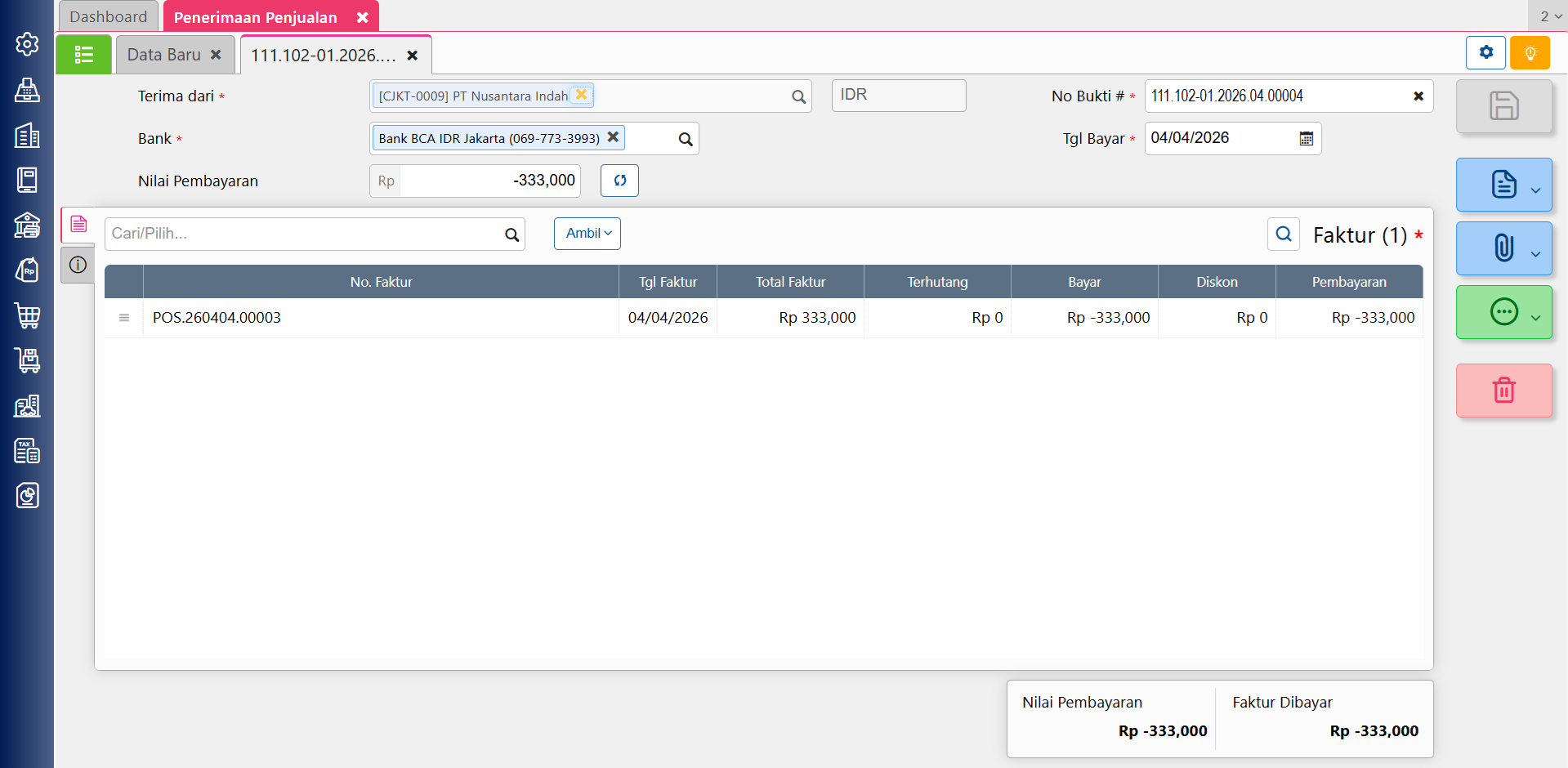This screenshot has height=768, width=1568.
Task: Click the shopping cart sidebar icon
Action: pyautogui.click(x=27, y=315)
